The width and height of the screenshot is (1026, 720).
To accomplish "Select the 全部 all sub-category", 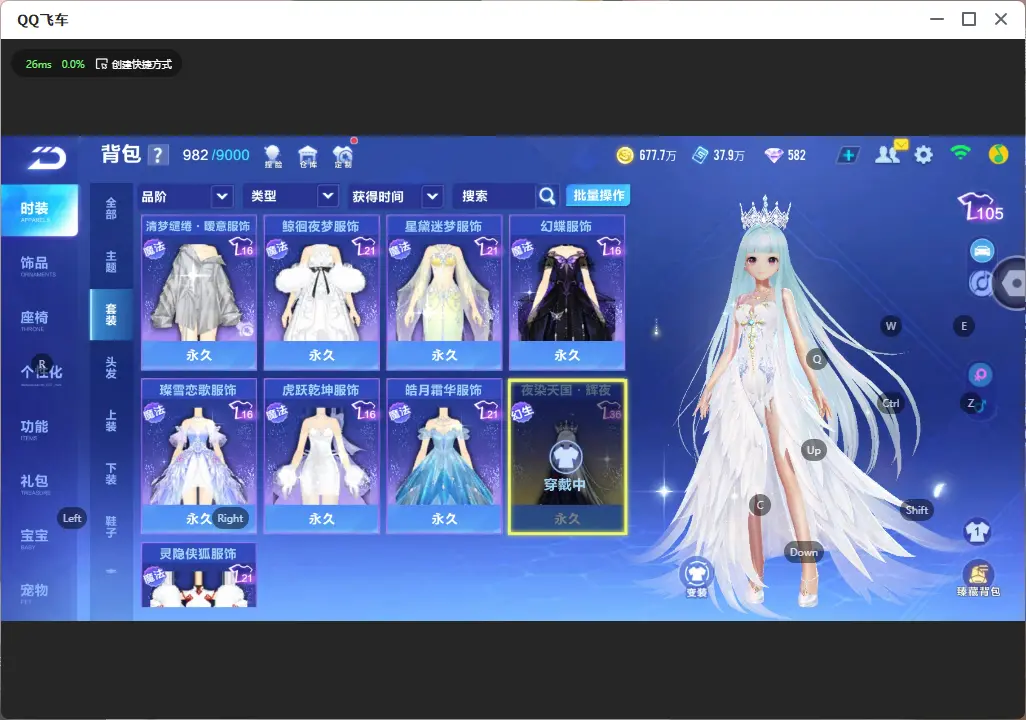I will click(111, 208).
